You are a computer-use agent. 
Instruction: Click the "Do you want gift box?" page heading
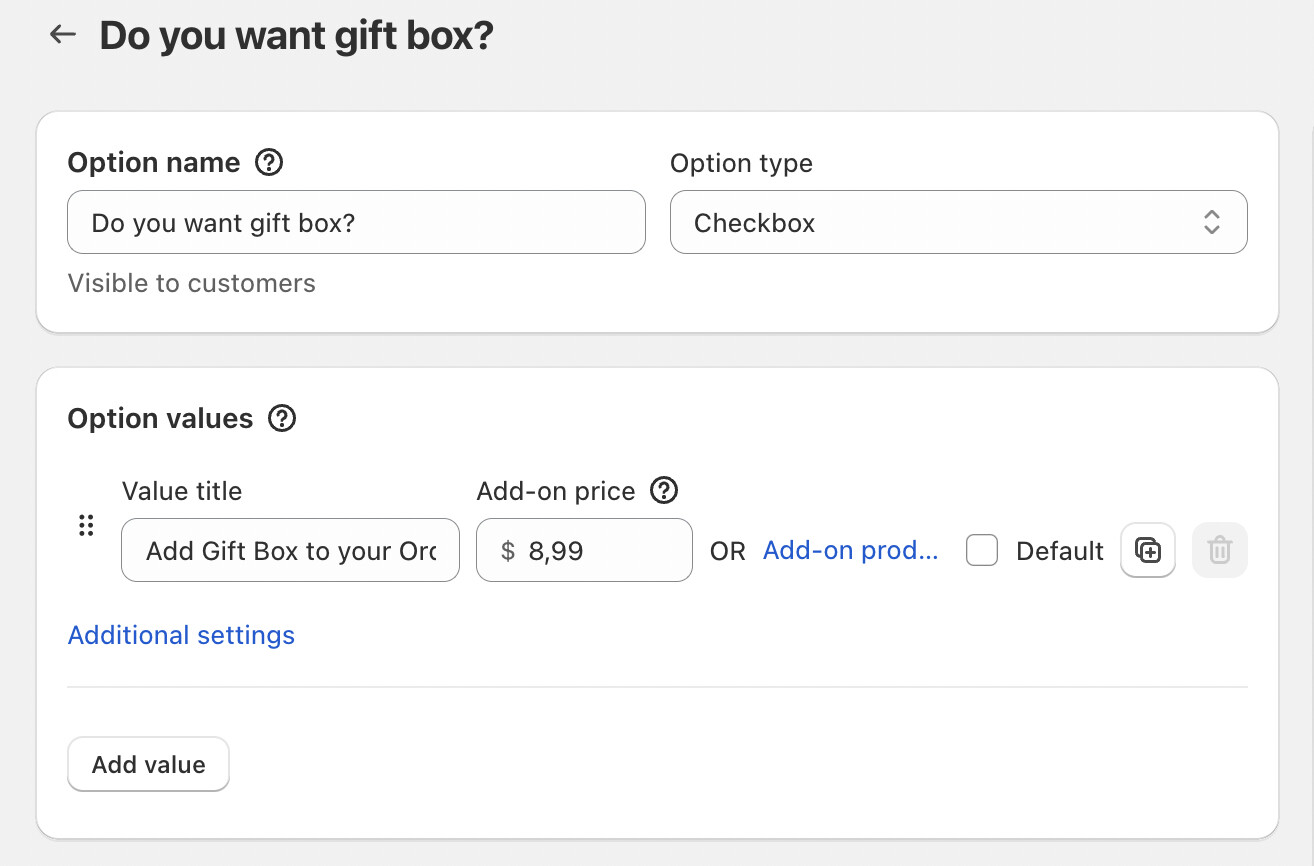[296, 36]
